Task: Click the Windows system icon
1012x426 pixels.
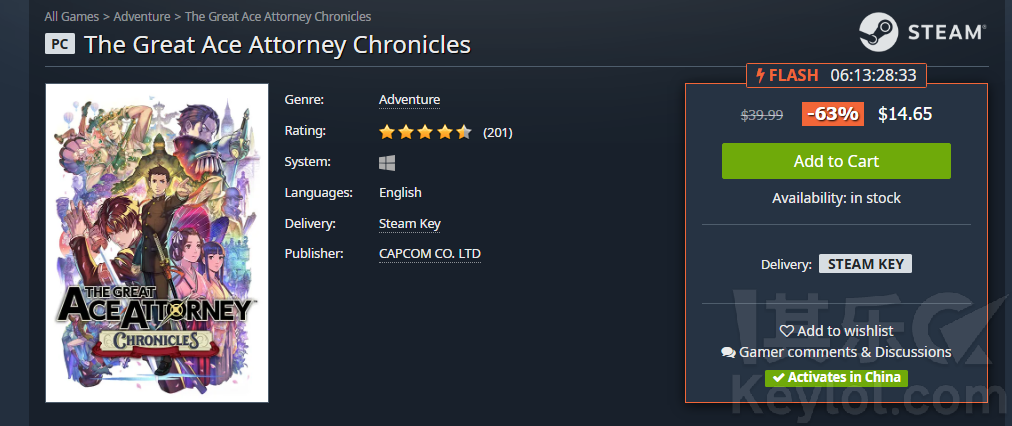Action: pyautogui.click(x=387, y=163)
